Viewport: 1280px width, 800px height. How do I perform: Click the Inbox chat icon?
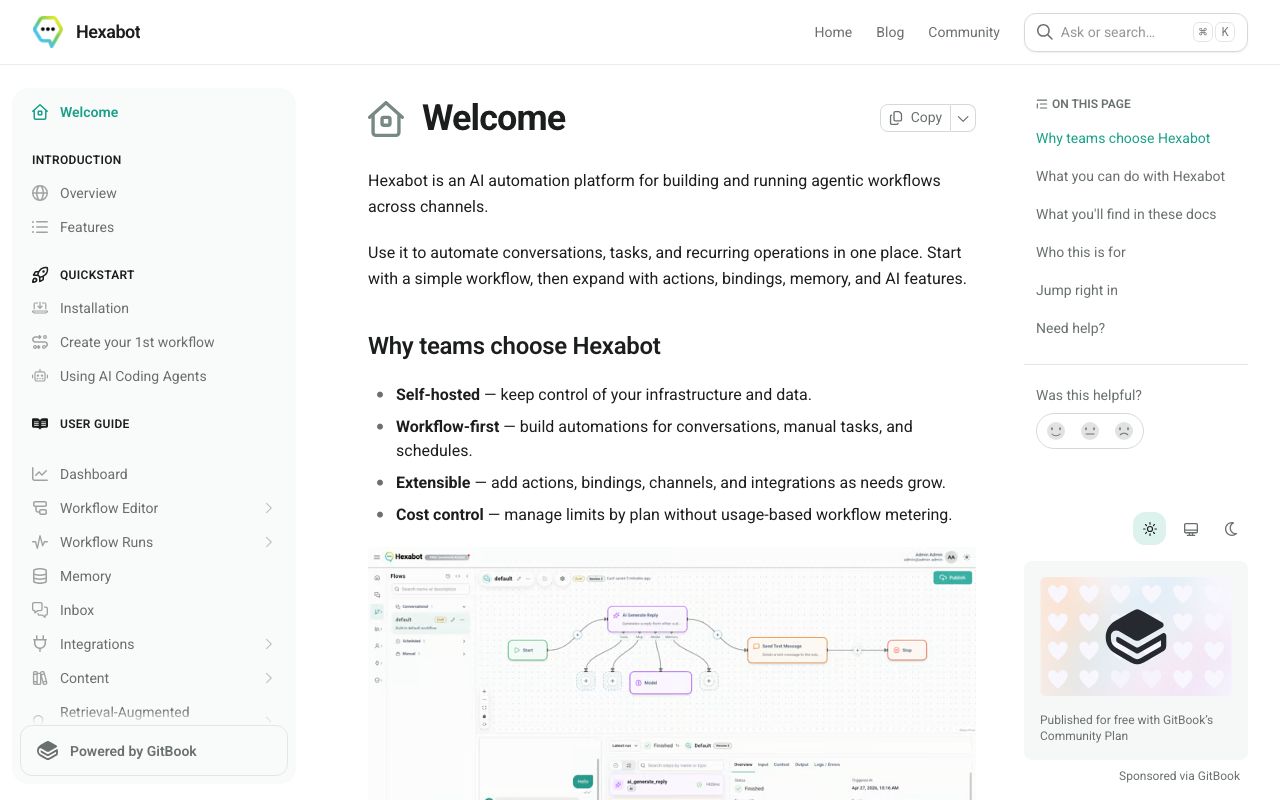(40, 610)
